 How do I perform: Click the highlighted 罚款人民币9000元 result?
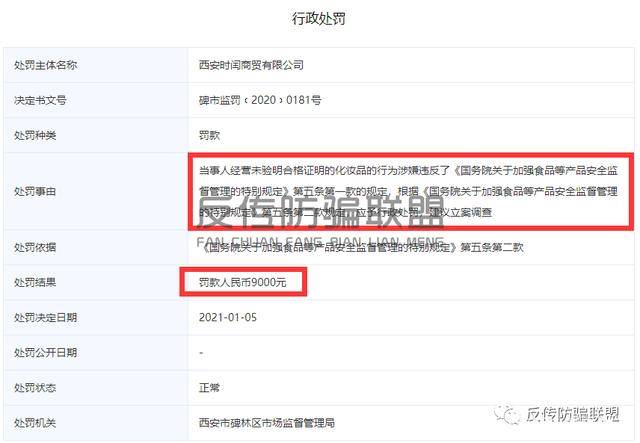tap(242, 282)
